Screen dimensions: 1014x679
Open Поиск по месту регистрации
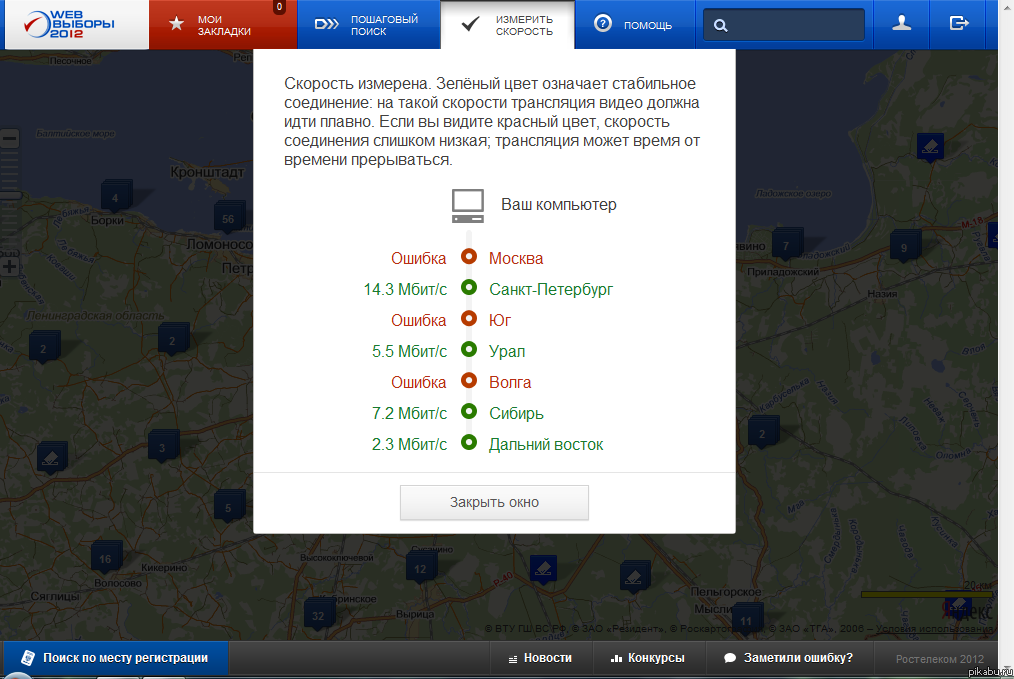tap(115, 658)
